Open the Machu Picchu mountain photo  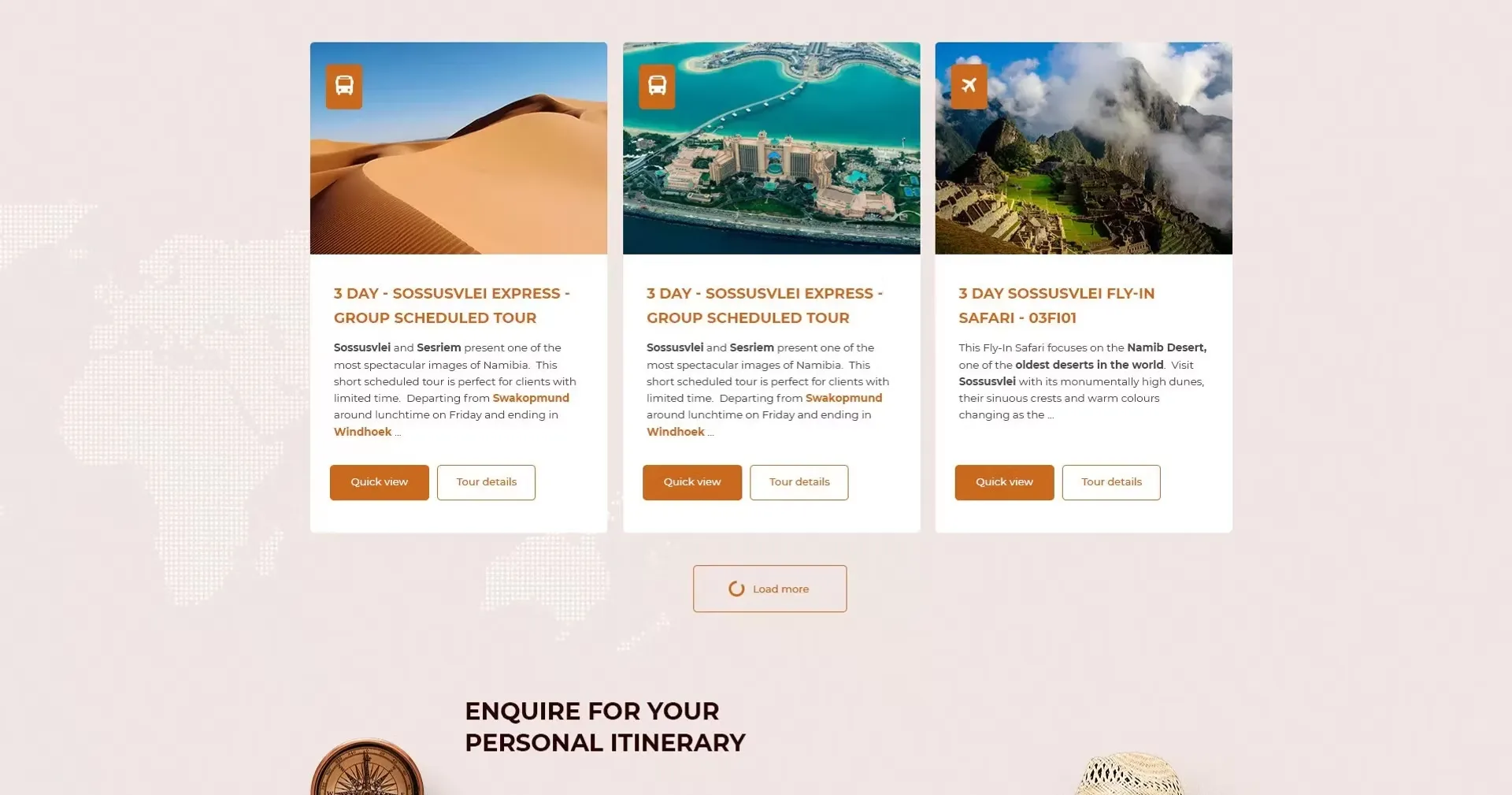1084,148
